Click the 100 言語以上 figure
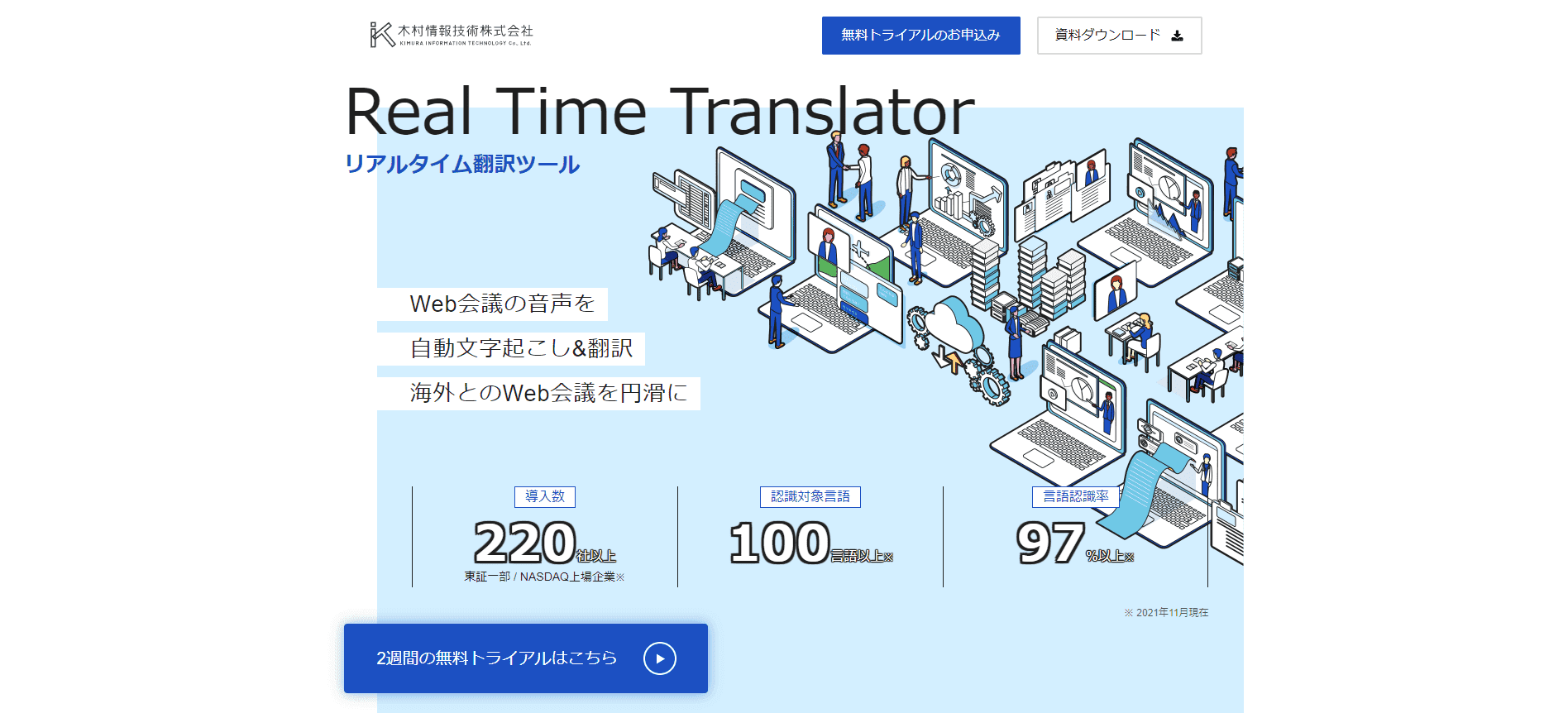Image resolution: width=1568 pixels, height=718 pixels. (x=811, y=543)
